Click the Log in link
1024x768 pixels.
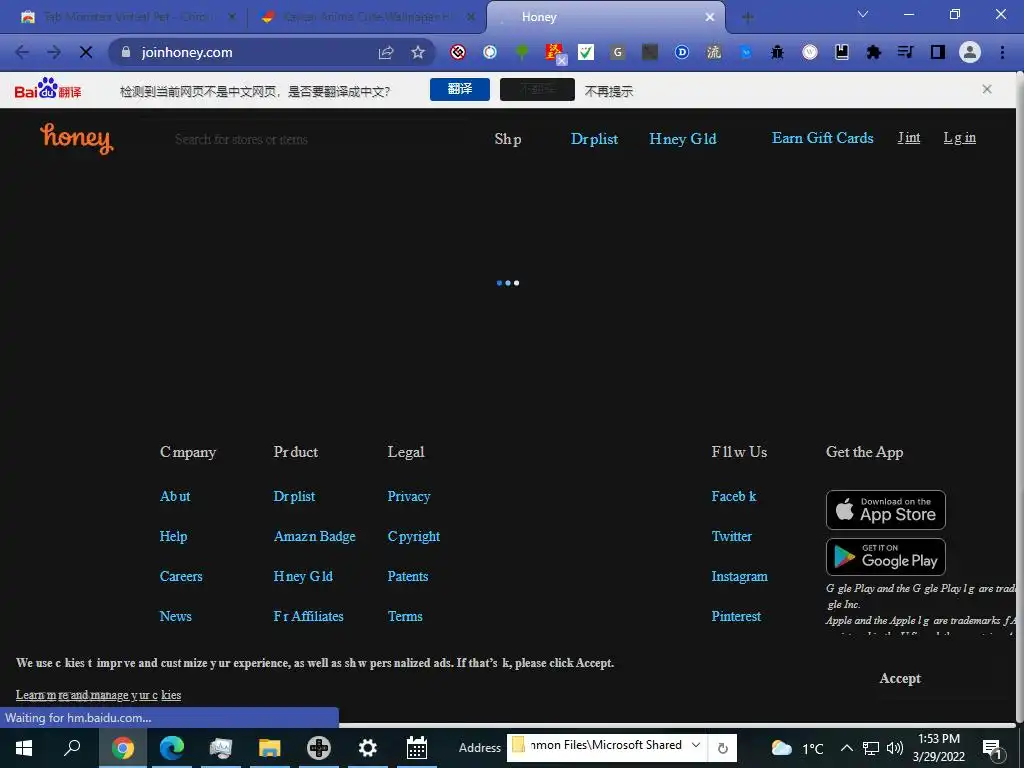point(959,137)
